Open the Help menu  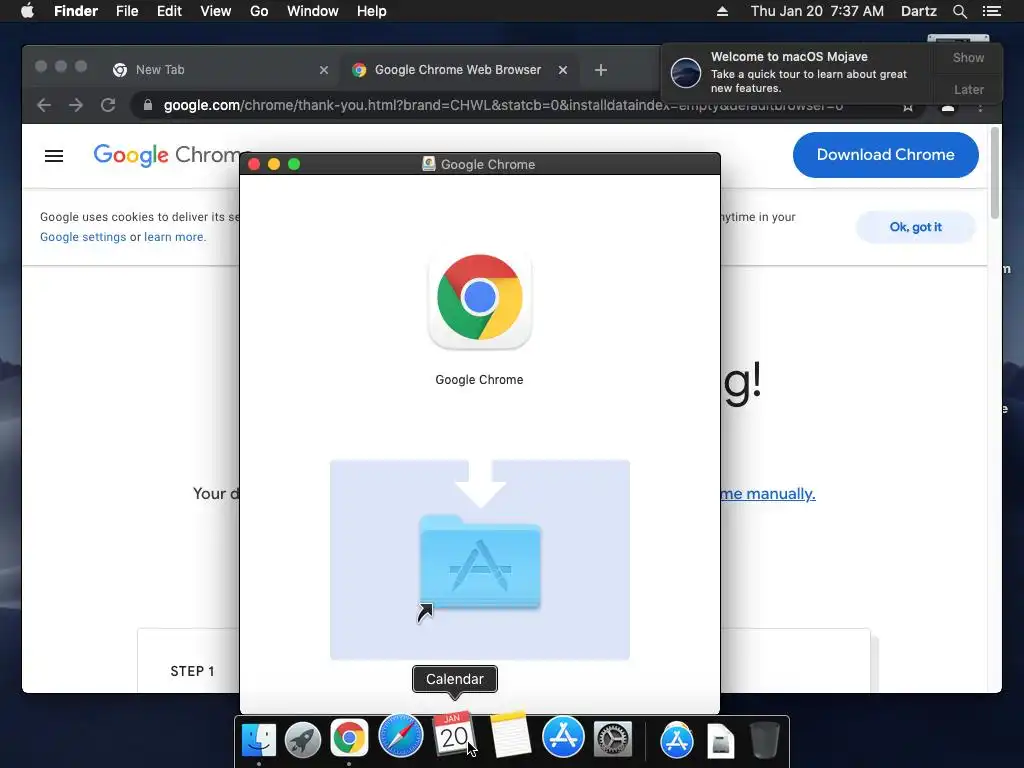[x=372, y=11]
